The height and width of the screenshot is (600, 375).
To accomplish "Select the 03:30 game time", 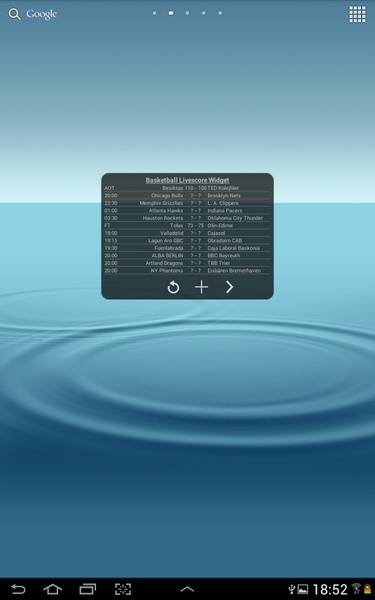I will (111, 218).
